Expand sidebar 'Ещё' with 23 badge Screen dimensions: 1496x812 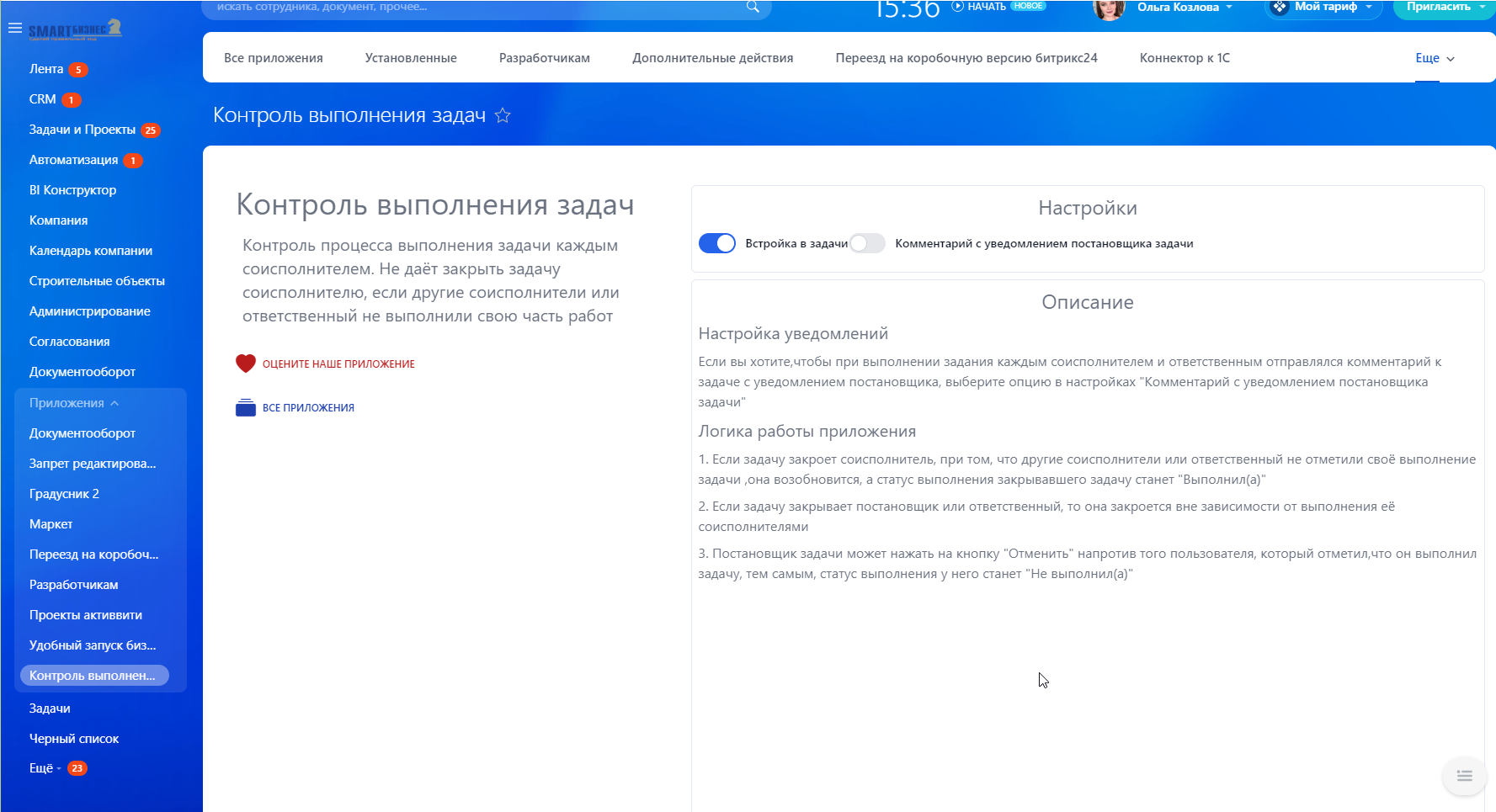(x=45, y=768)
